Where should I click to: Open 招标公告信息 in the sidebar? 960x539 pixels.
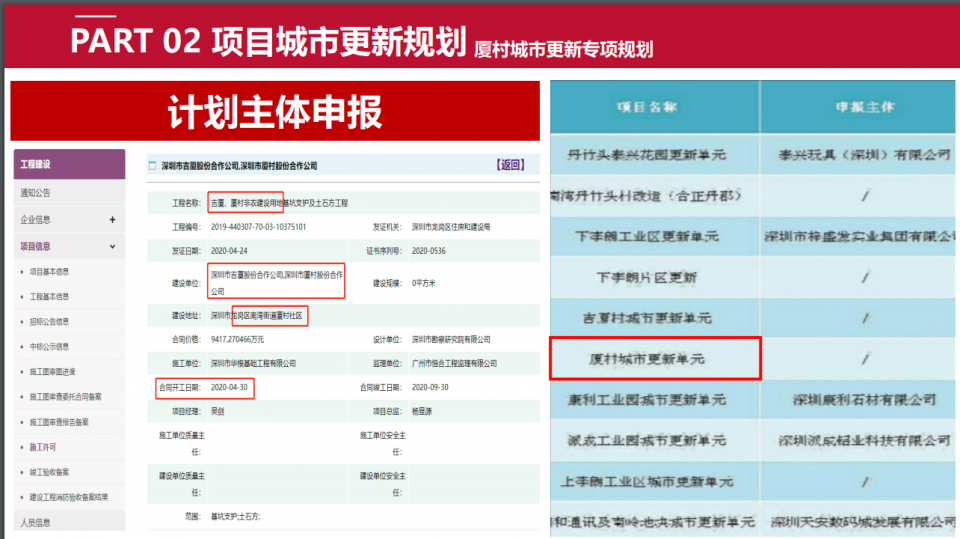50,322
